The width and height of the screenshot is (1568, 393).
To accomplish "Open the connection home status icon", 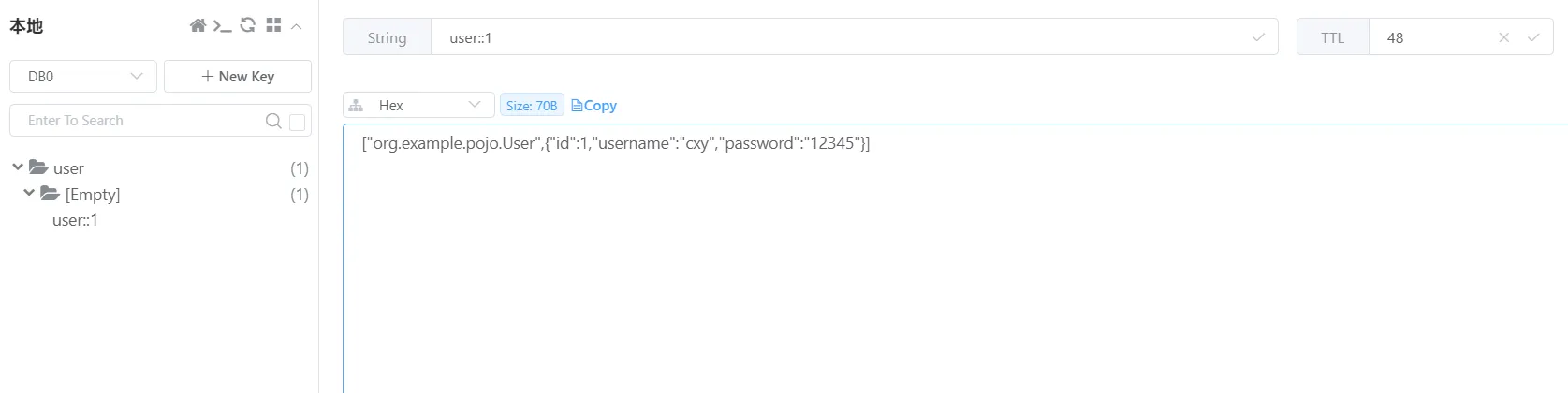I will [198, 25].
